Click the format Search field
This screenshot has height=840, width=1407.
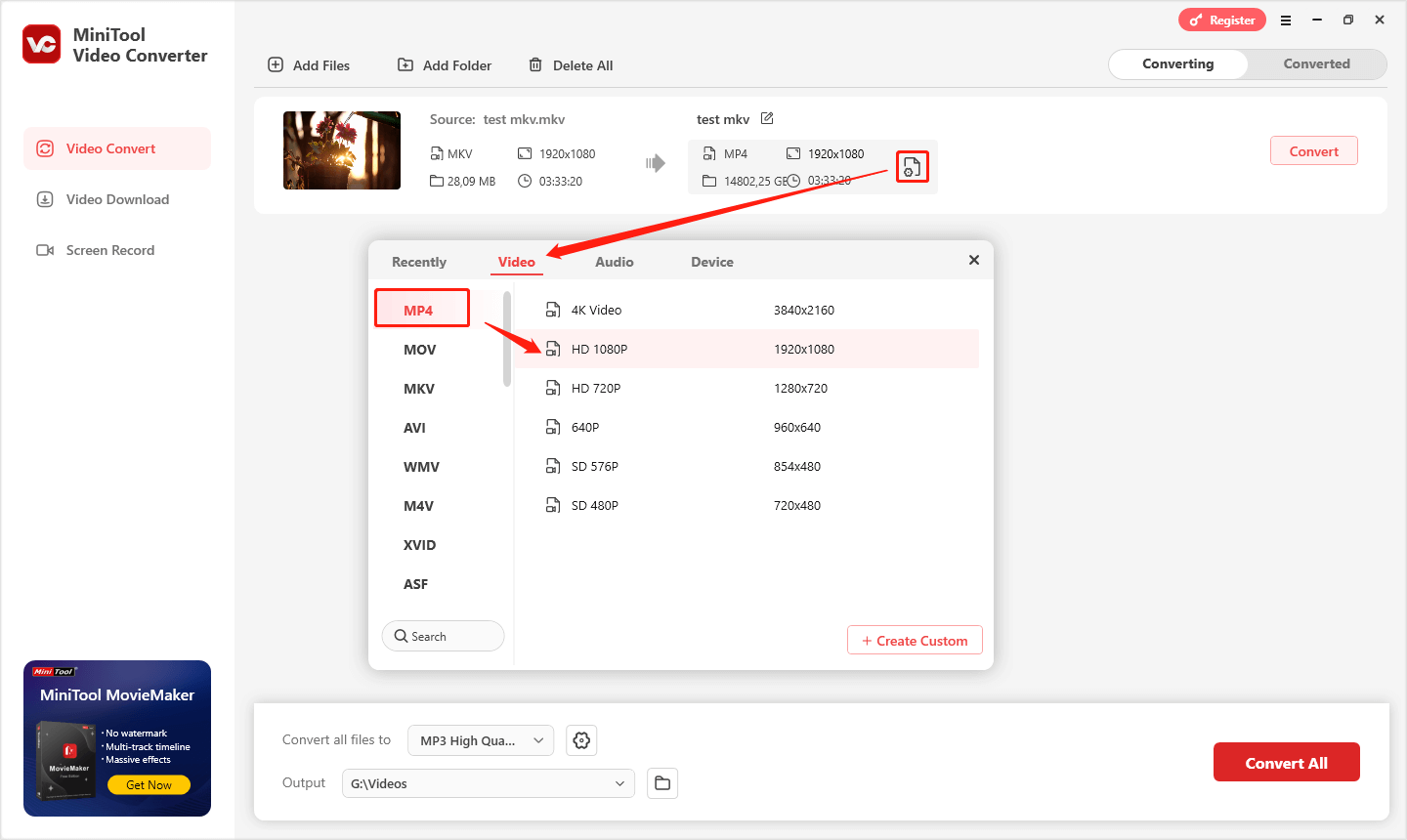pyautogui.click(x=443, y=636)
